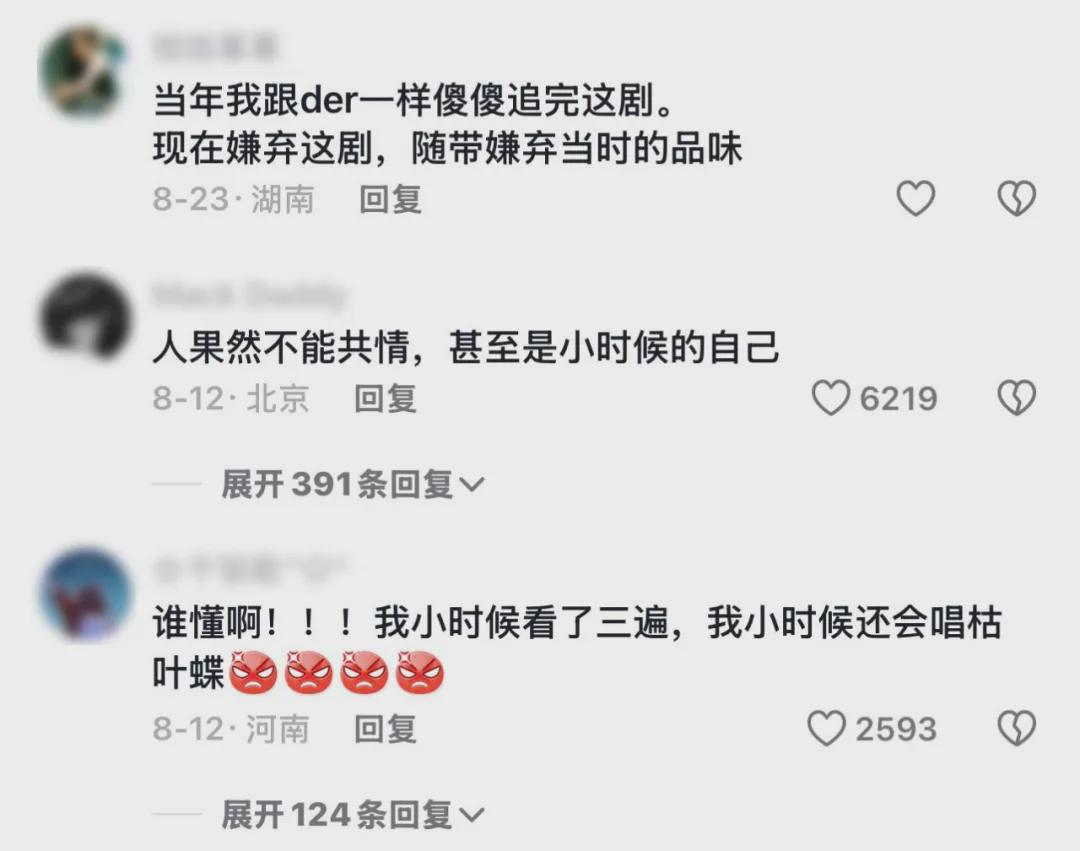Like the Beijing comment with 6219 likes
The height and width of the screenshot is (851, 1080).
click(x=831, y=398)
